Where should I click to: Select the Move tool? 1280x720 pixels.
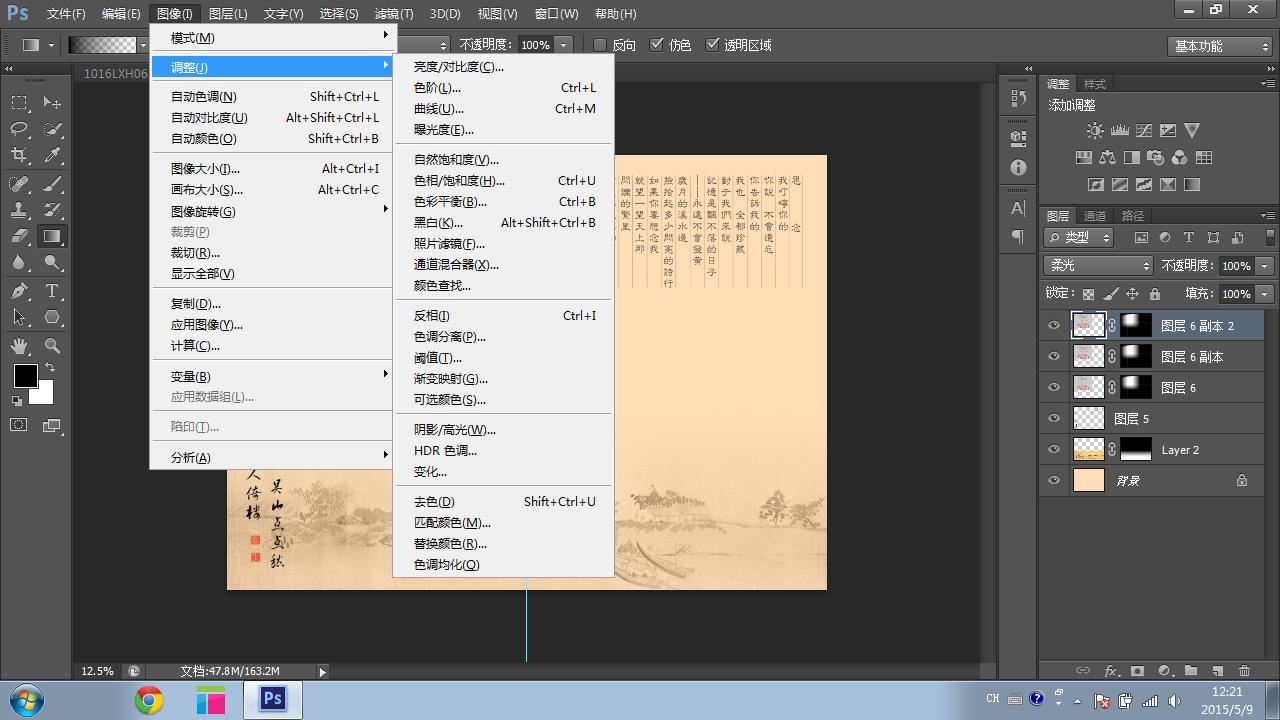tap(52, 102)
